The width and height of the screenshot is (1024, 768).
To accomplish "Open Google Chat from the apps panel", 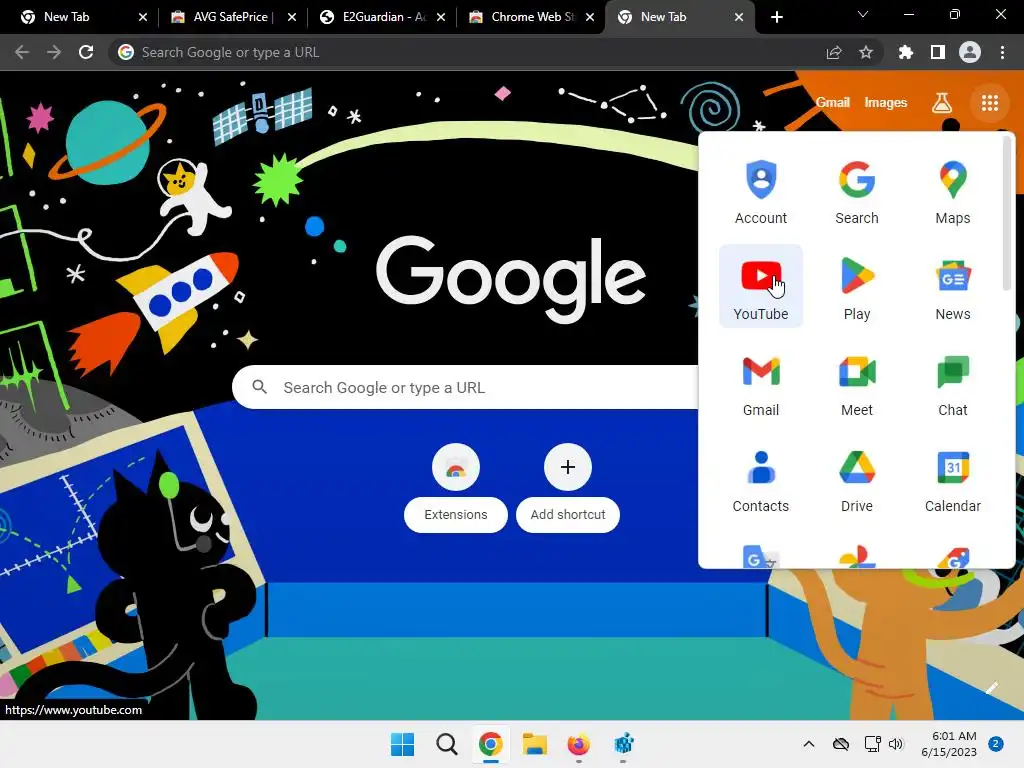I will pyautogui.click(x=952, y=383).
